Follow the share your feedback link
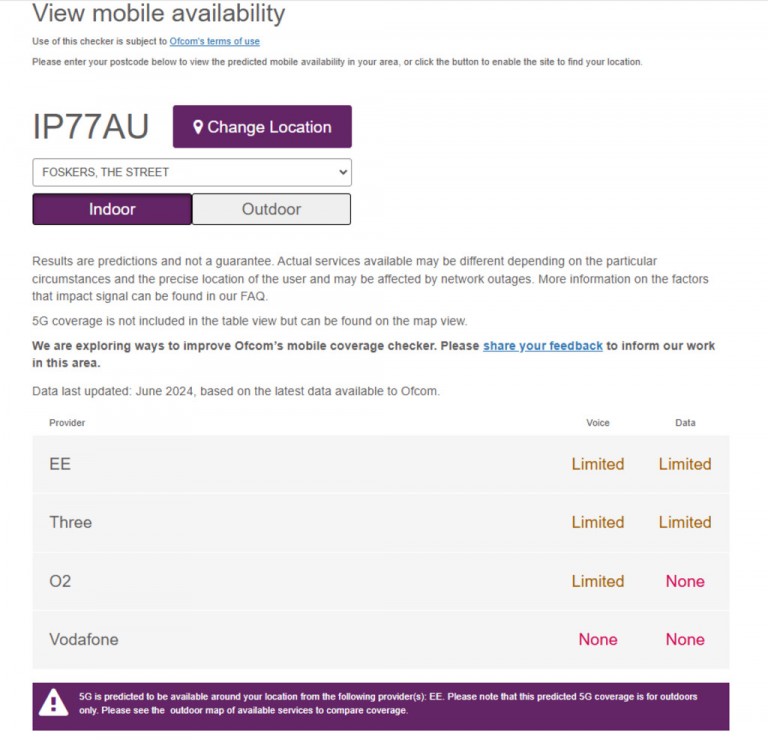 click(543, 346)
